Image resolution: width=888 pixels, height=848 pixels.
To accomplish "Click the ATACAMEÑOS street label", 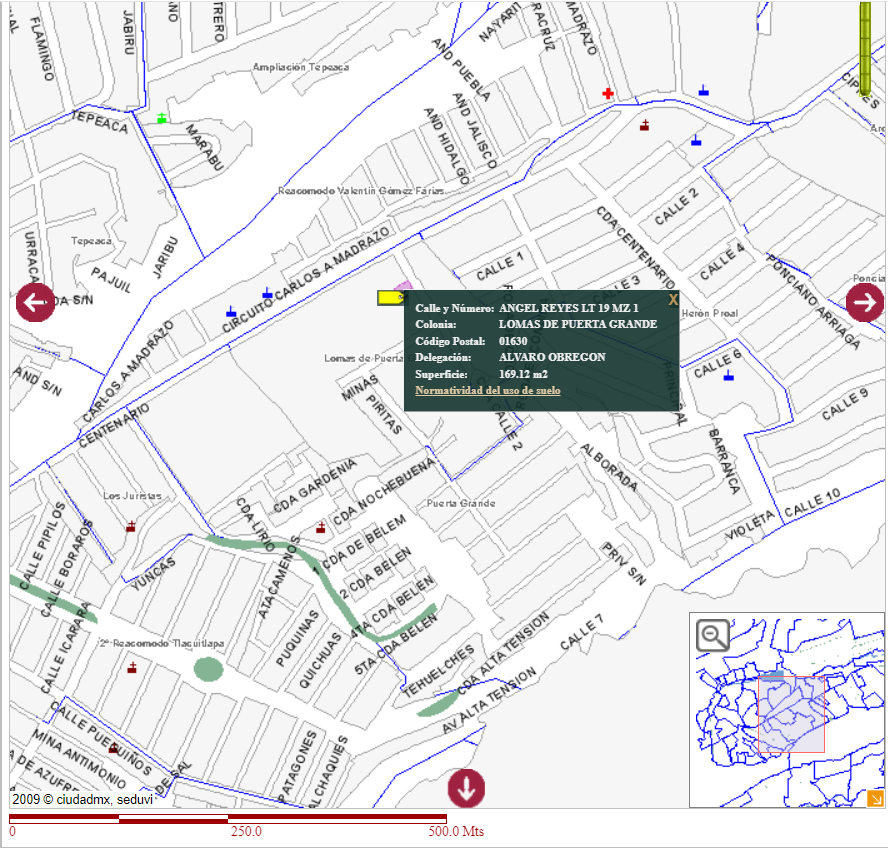I will pos(278,577).
